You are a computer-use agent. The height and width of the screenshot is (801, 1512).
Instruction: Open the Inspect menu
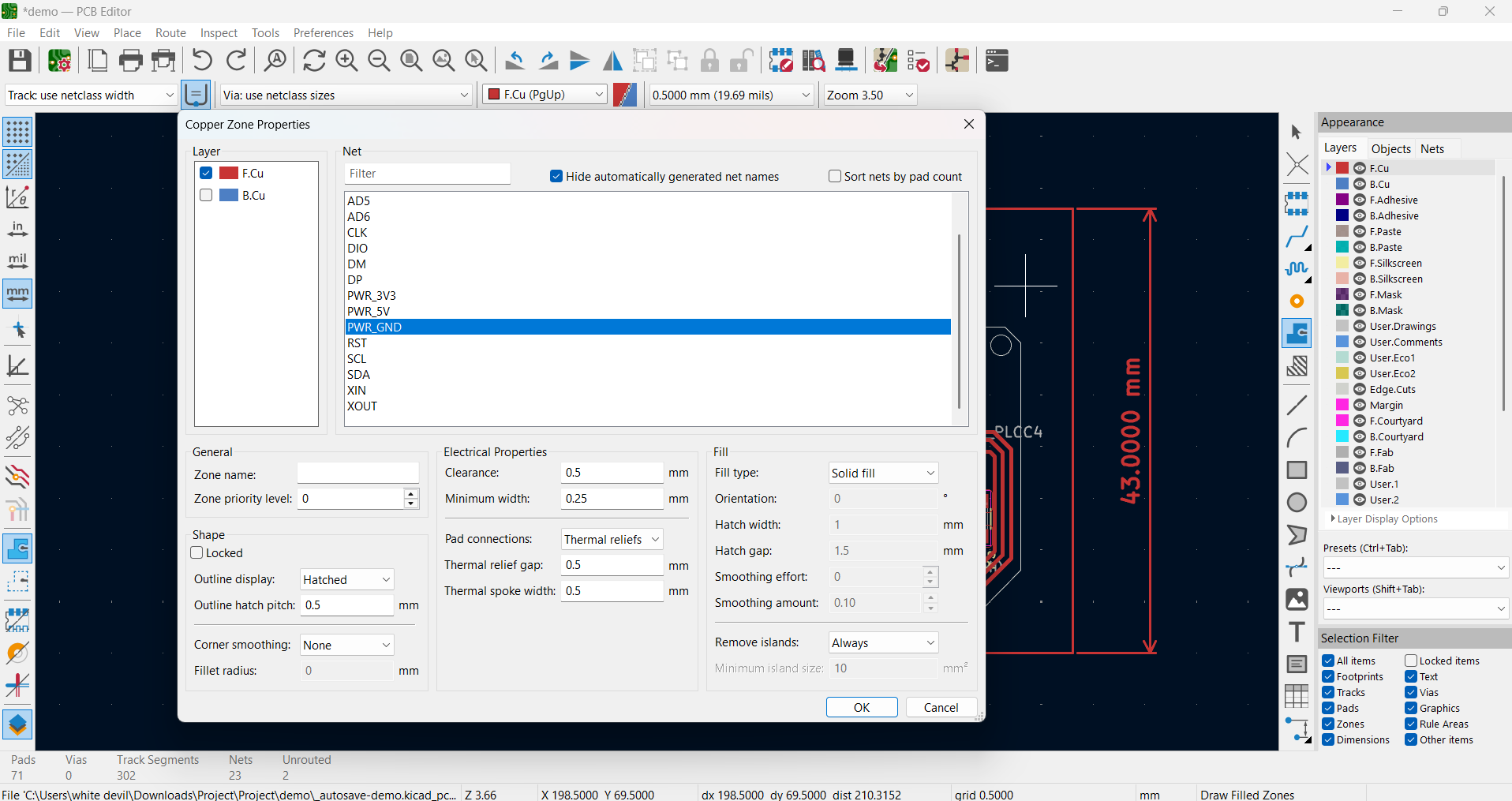(x=219, y=32)
